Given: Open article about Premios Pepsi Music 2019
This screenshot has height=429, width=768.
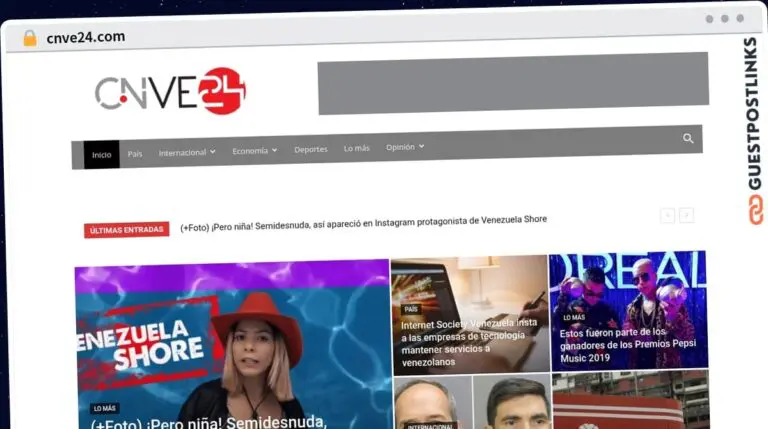Looking at the screenshot, I should pos(627,345).
